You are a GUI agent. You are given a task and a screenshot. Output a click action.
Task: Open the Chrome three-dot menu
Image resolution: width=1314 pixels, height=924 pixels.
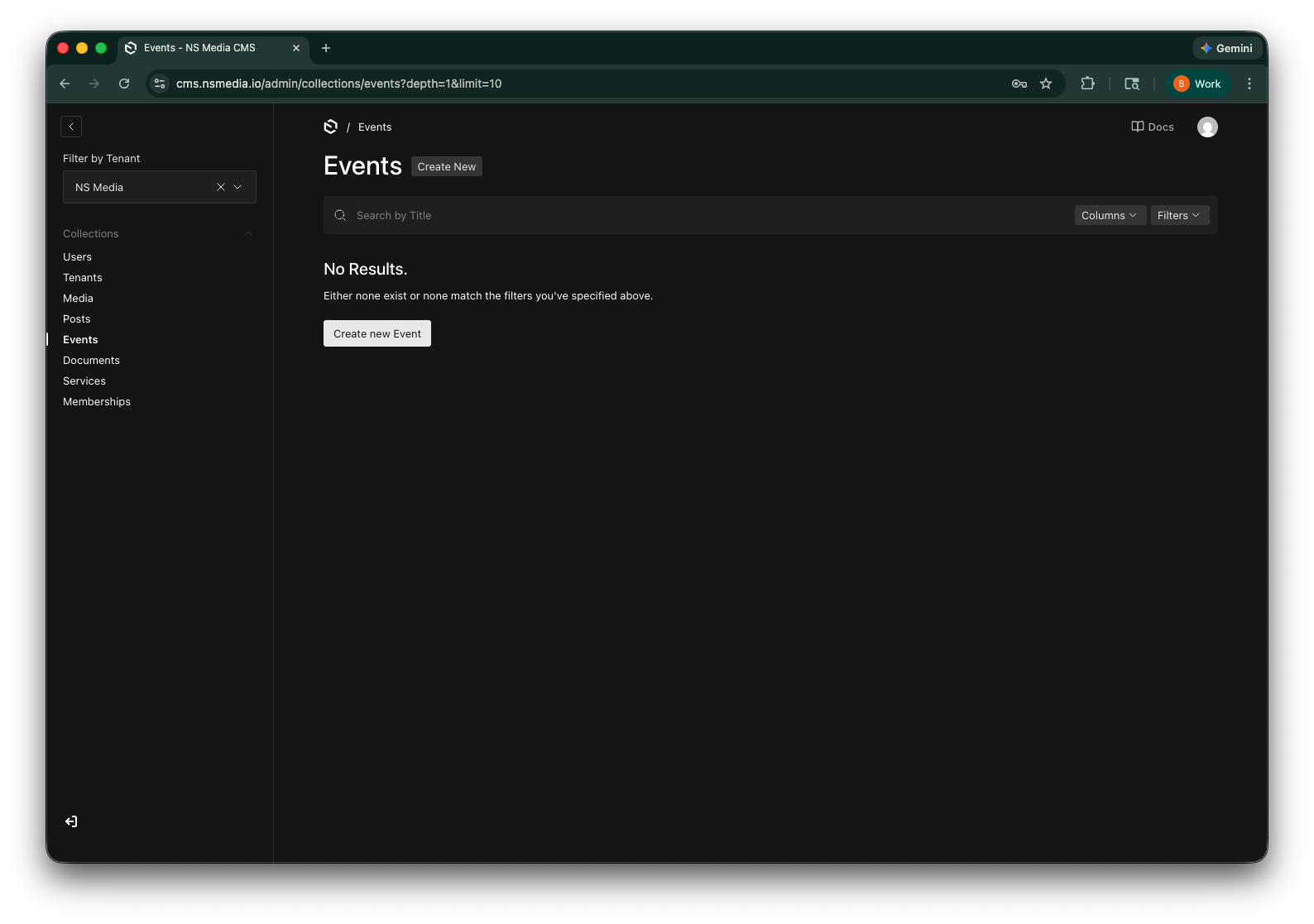pyautogui.click(x=1249, y=84)
